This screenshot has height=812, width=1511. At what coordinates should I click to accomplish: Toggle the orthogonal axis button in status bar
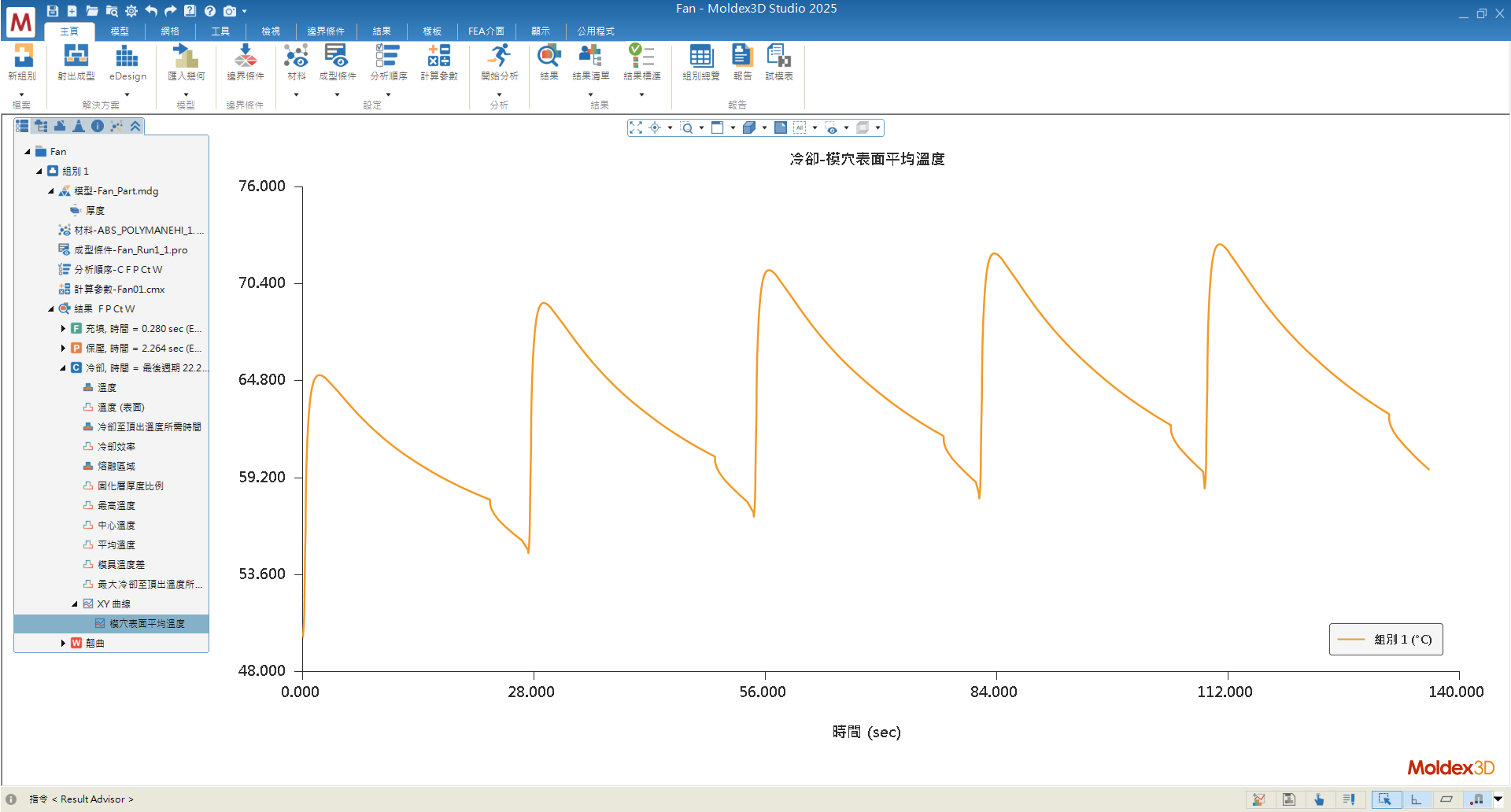pos(1416,799)
